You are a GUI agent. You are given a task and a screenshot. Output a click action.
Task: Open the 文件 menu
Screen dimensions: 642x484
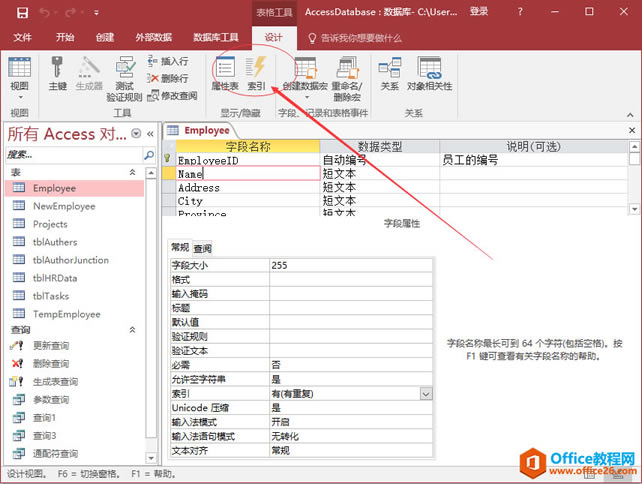click(22, 37)
